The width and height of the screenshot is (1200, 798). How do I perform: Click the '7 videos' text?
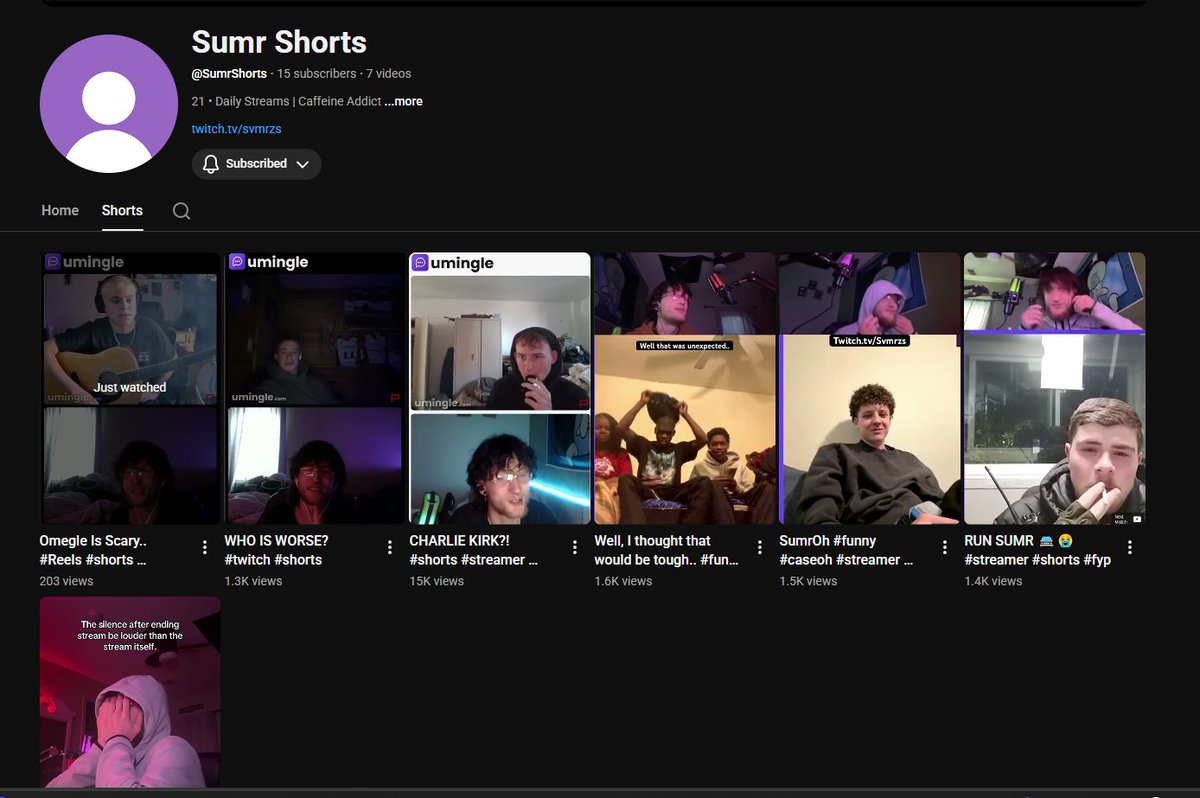click(x=389, y=74)
